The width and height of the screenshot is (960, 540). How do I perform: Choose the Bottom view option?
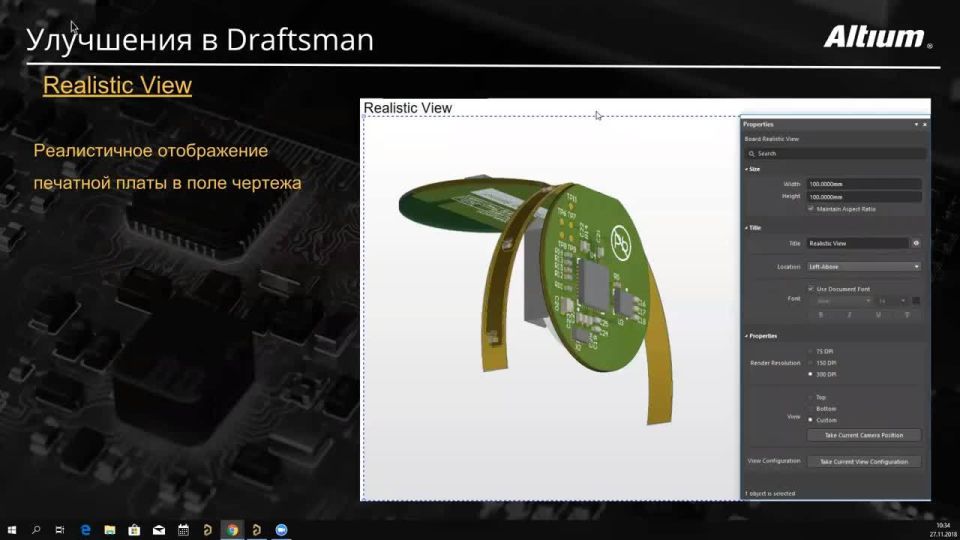811,408
